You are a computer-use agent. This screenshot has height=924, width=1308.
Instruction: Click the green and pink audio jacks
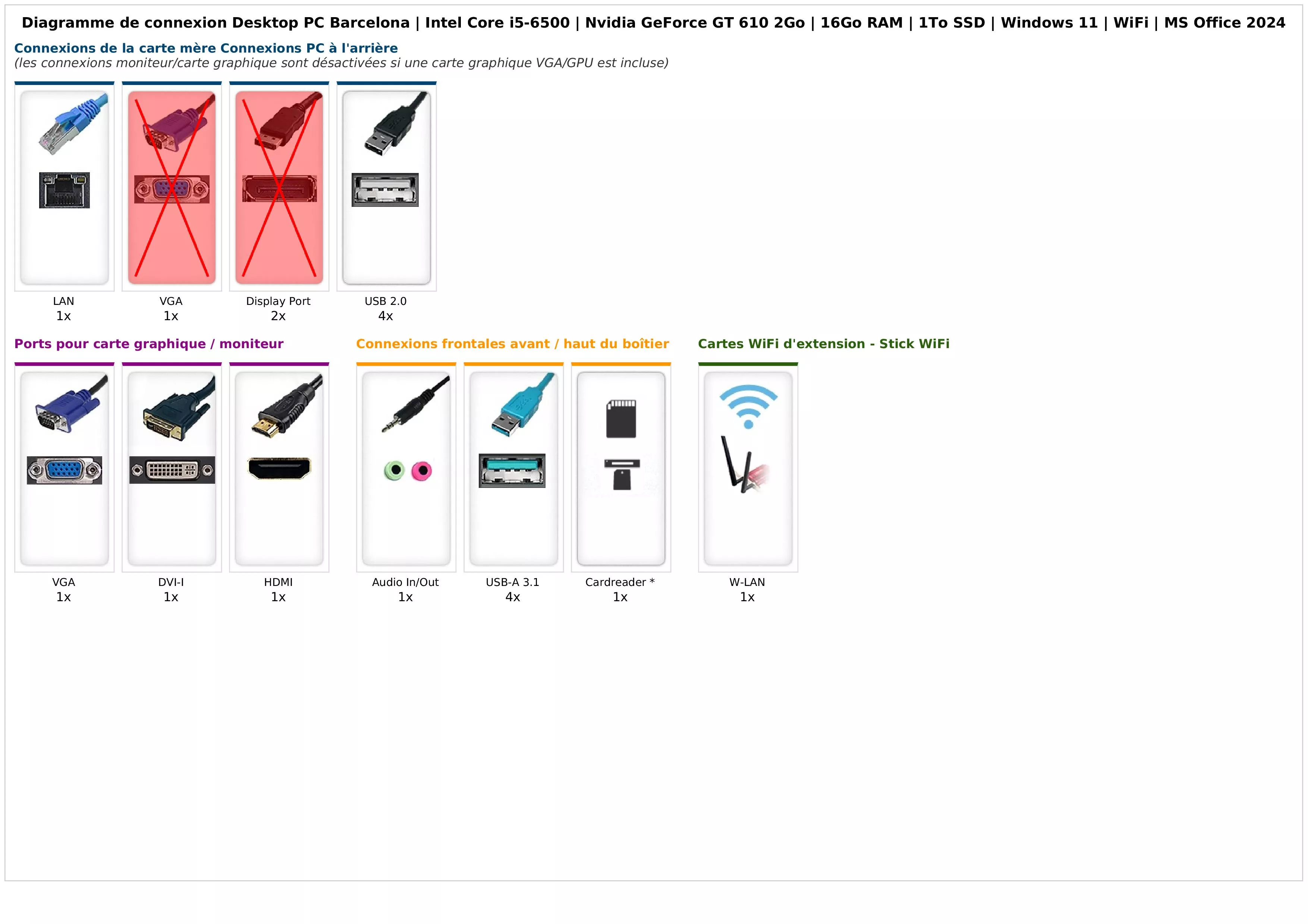(408, 471)
